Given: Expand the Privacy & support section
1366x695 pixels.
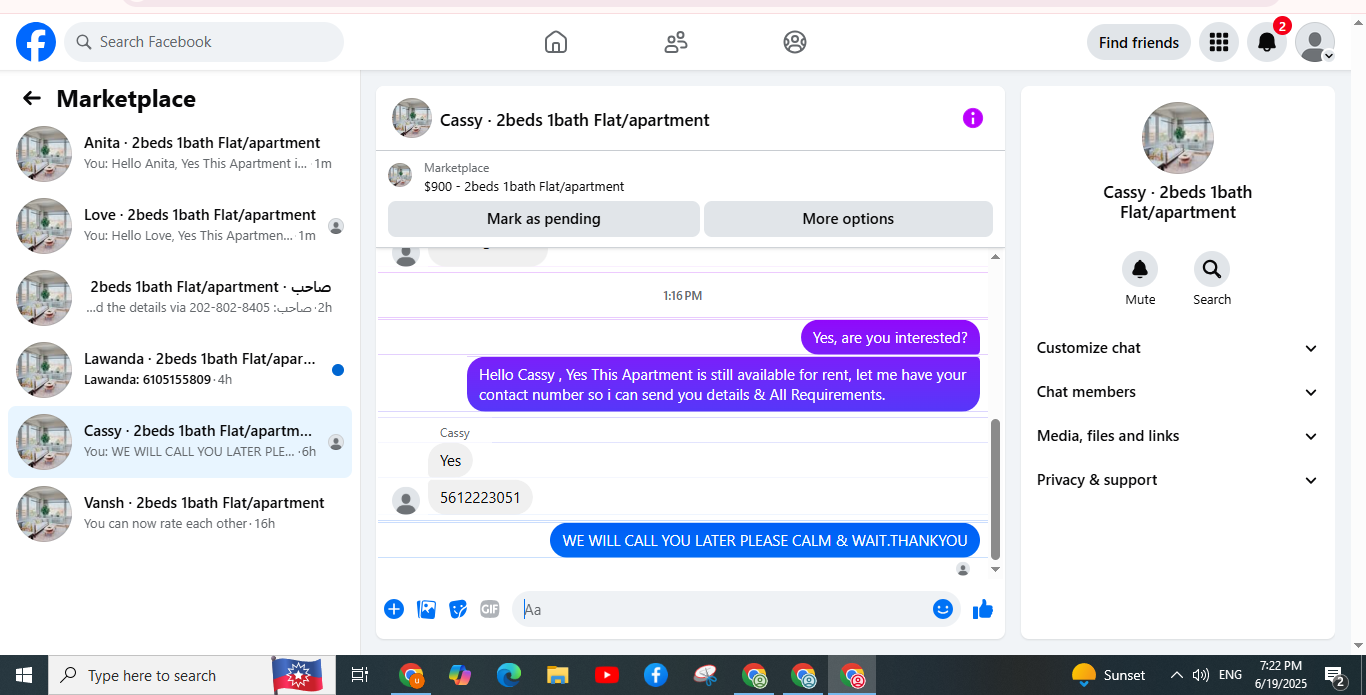Looking at the screenshot, I should click(1178, 480).
